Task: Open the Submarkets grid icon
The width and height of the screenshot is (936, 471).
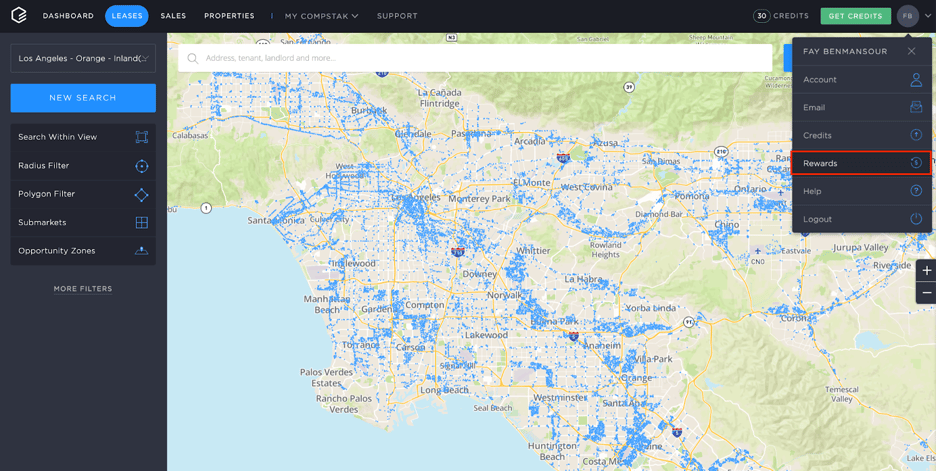Action: pyautogui.click(x=141, y=223)
